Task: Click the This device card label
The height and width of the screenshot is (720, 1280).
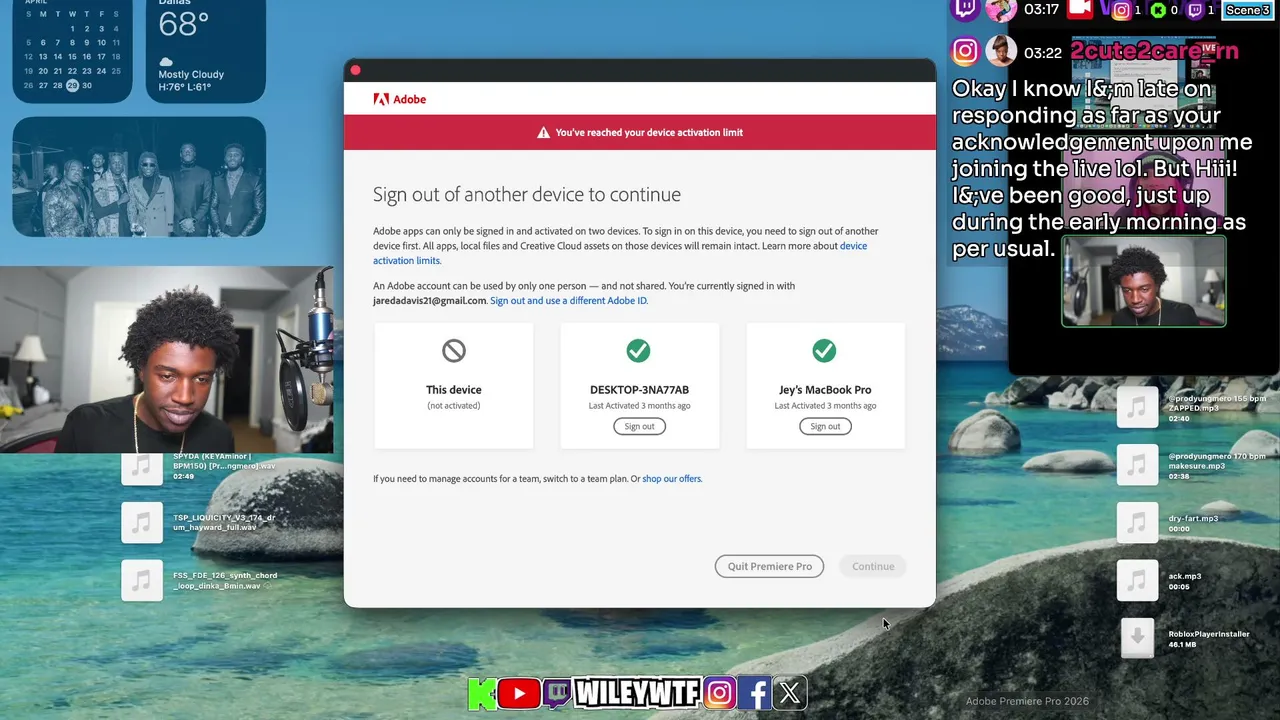Action: tap(454, 390)
